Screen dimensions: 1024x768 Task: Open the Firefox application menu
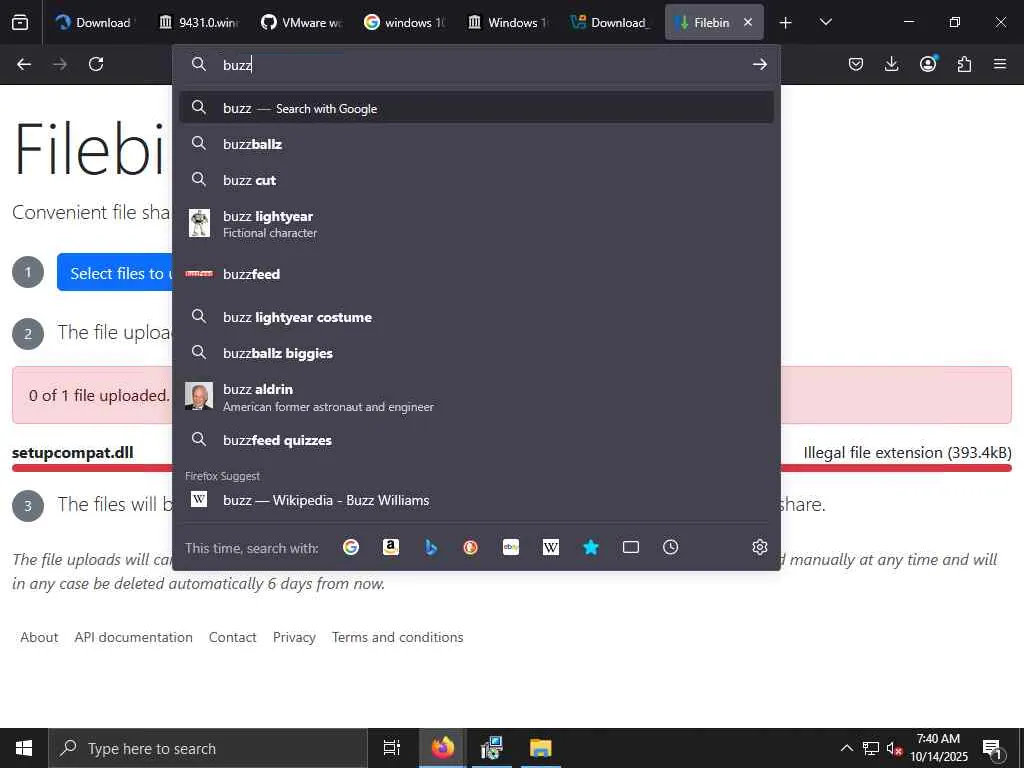1000,64
